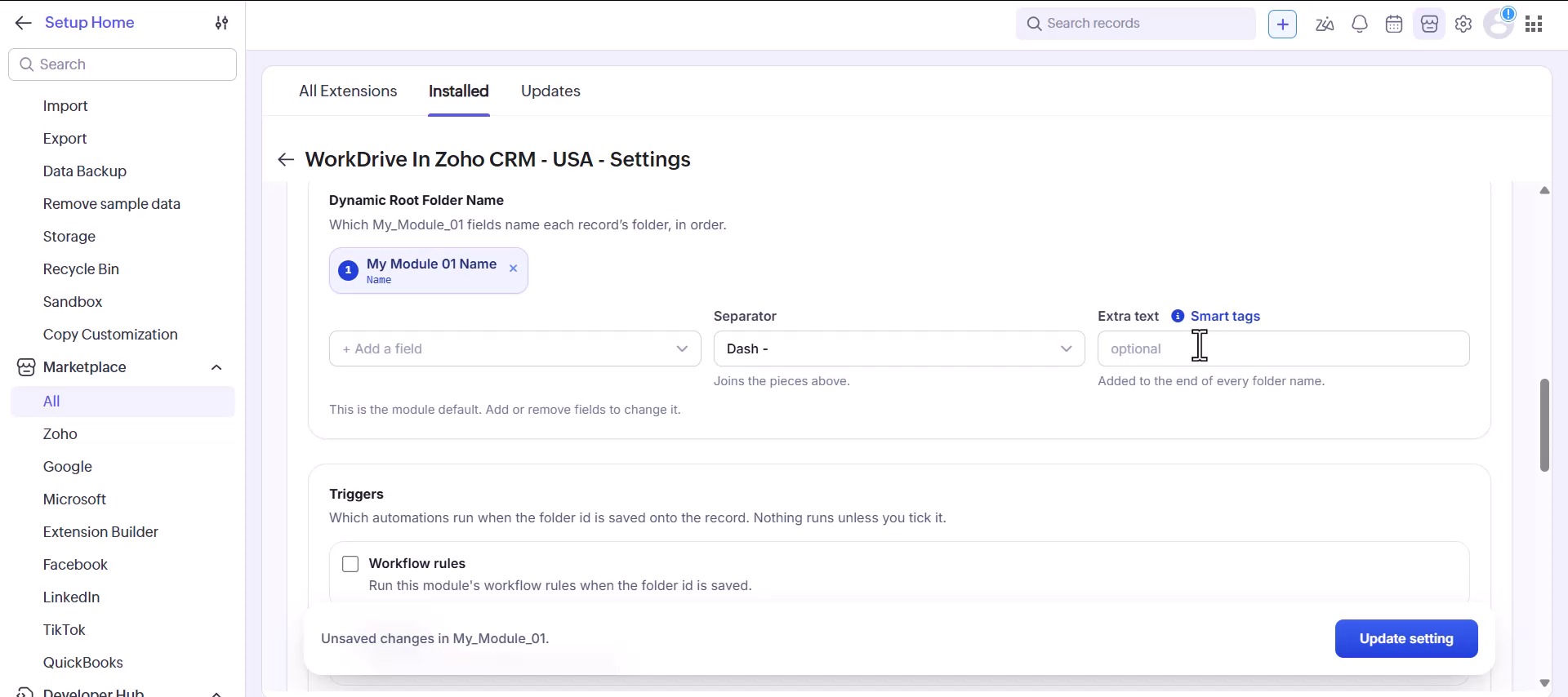
Task: Click the Update setting button
Action: point(1406,639)
